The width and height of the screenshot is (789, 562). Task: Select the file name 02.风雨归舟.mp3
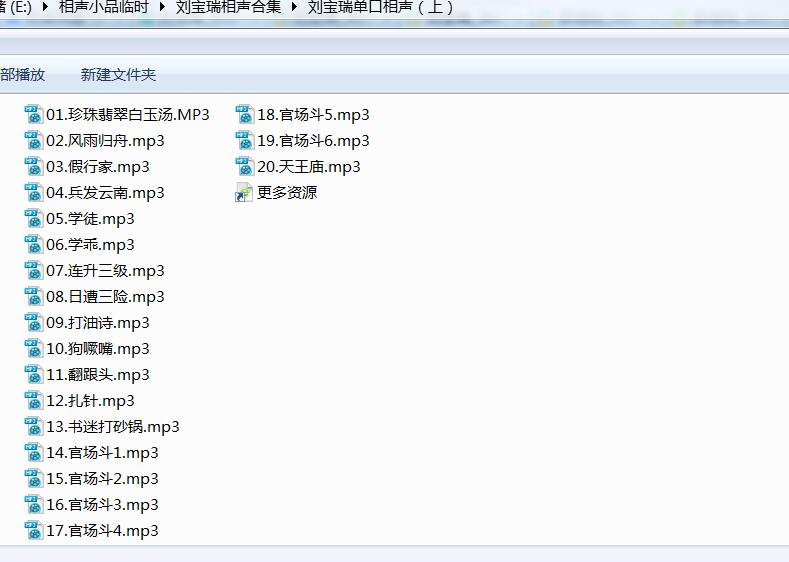pyautogui.click(x=105, y=141)
